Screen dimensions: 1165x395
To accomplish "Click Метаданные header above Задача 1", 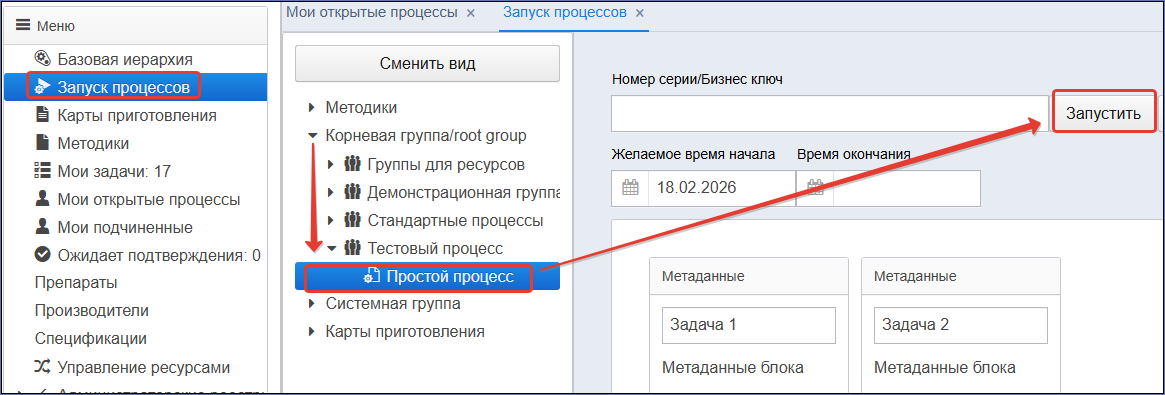I will (749, 276).
